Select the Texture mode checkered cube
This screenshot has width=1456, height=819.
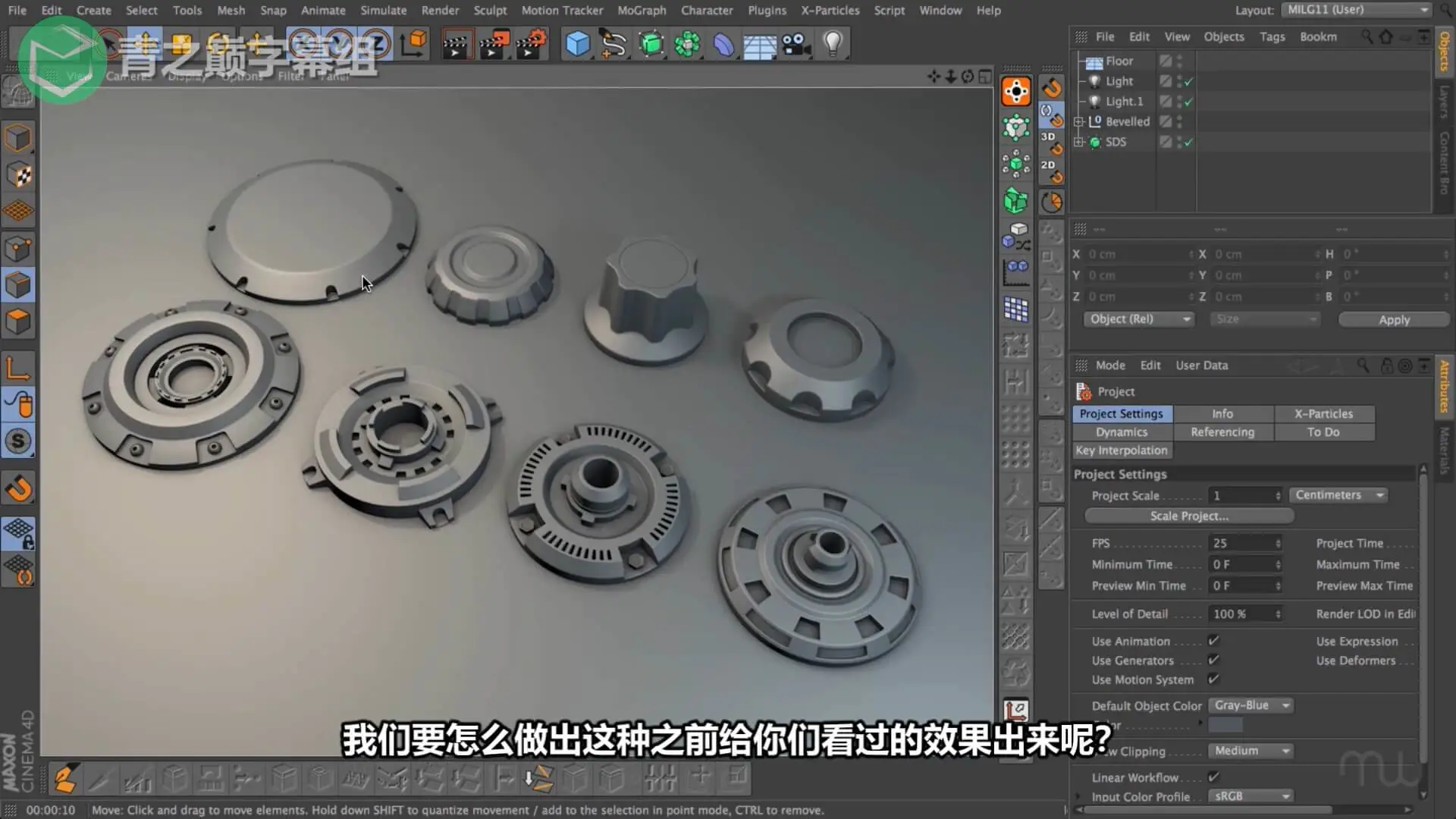18,175
